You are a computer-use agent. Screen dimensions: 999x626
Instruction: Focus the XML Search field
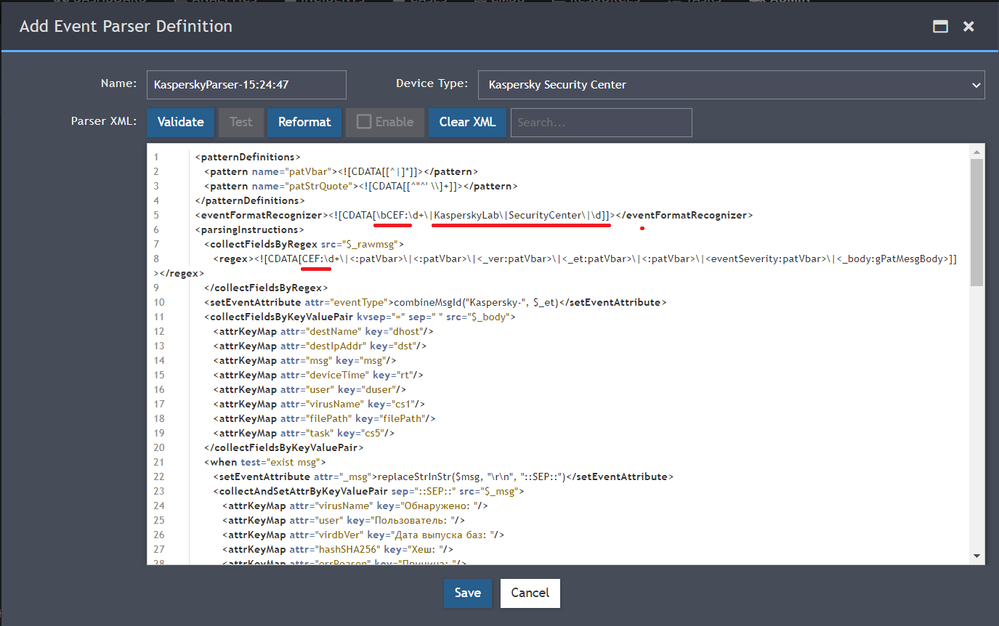(601, 122)
